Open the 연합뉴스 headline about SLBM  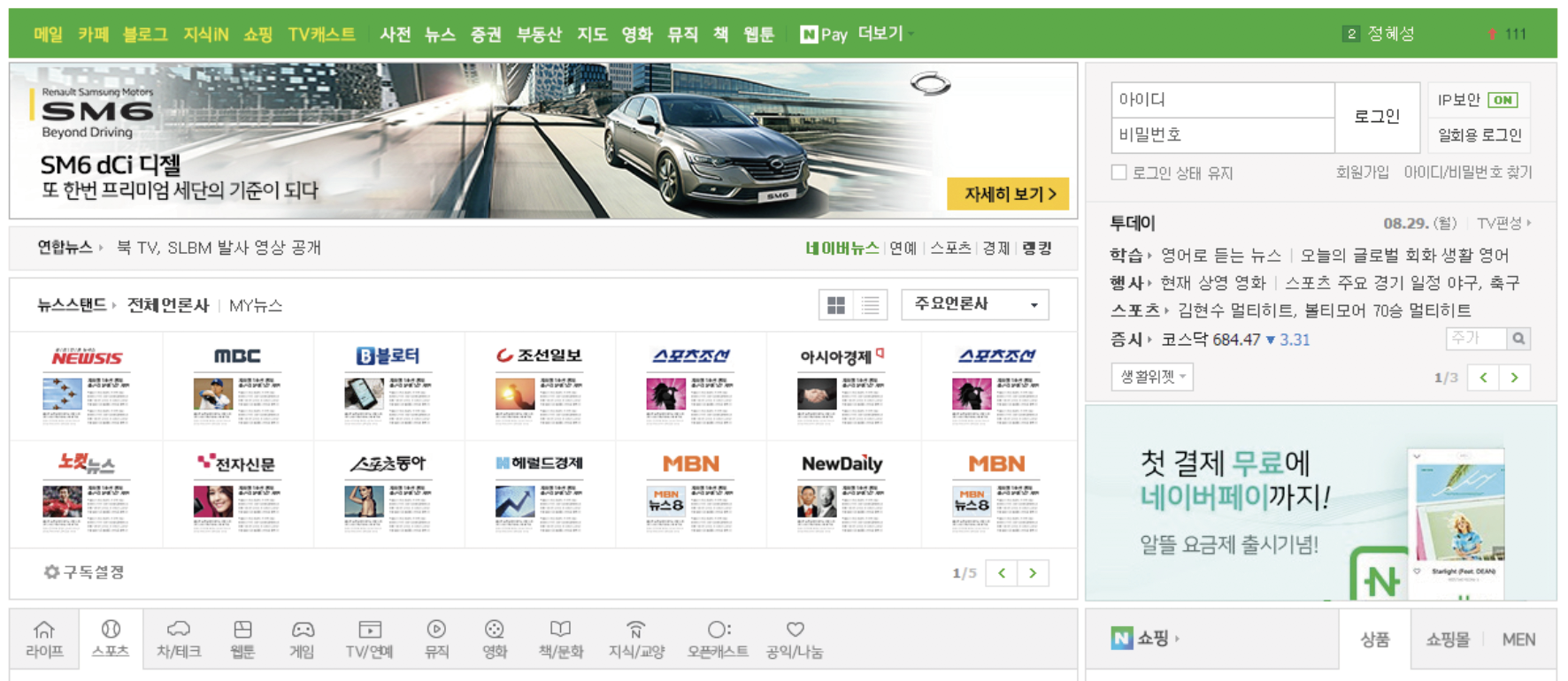coord(219,248)
